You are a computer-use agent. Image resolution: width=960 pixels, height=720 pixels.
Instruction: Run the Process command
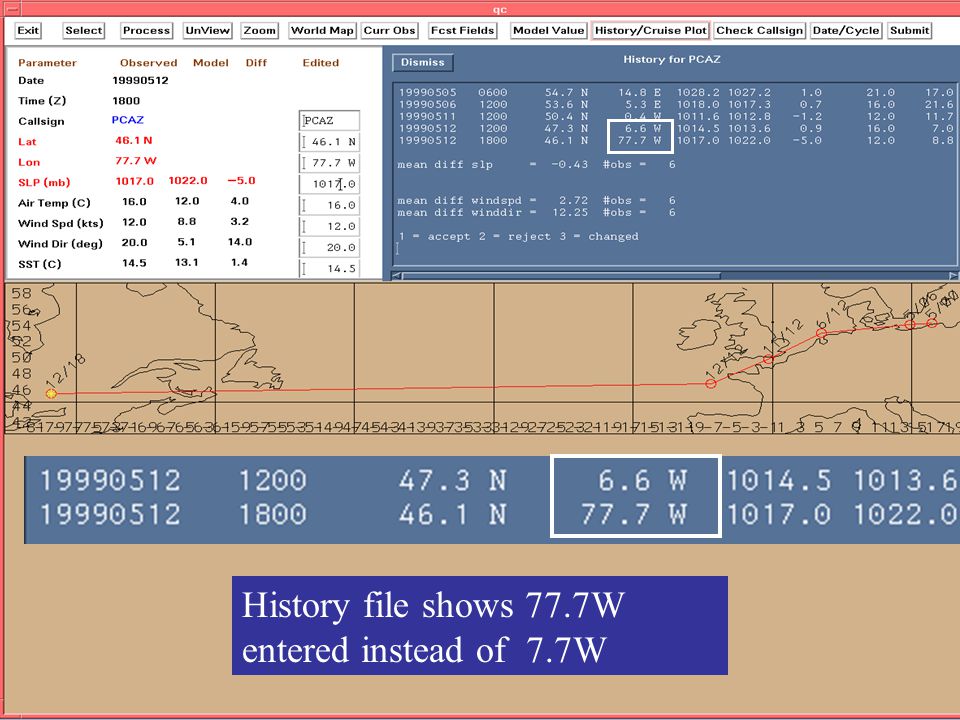coord(146,31)
